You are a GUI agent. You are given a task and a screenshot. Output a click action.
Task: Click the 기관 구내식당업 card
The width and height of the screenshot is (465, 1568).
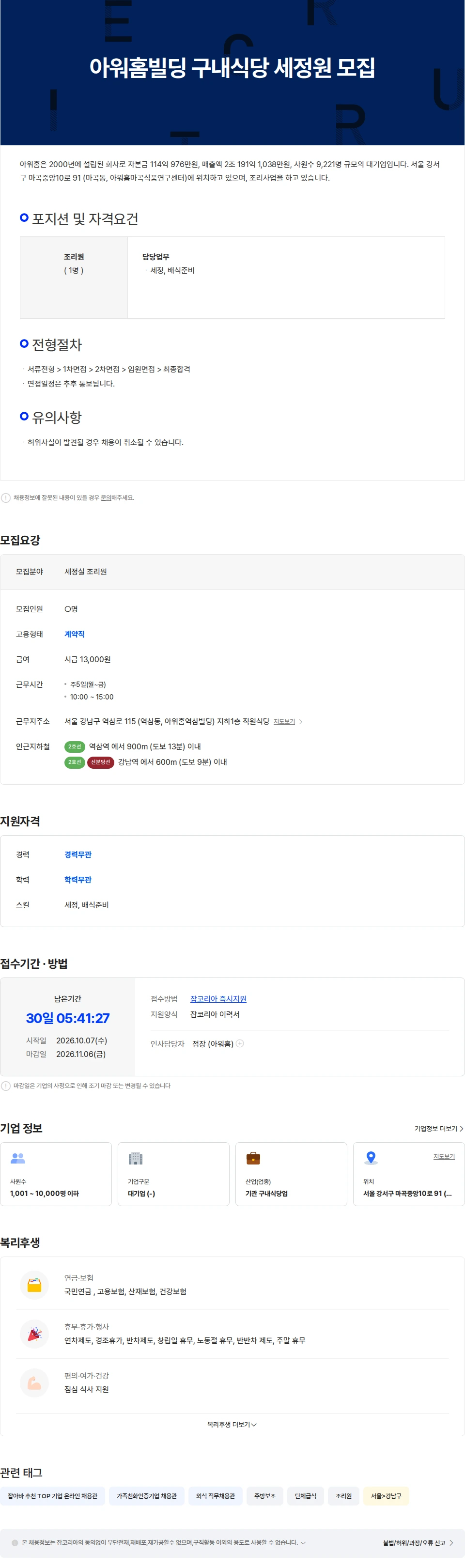click(291, 1174)
